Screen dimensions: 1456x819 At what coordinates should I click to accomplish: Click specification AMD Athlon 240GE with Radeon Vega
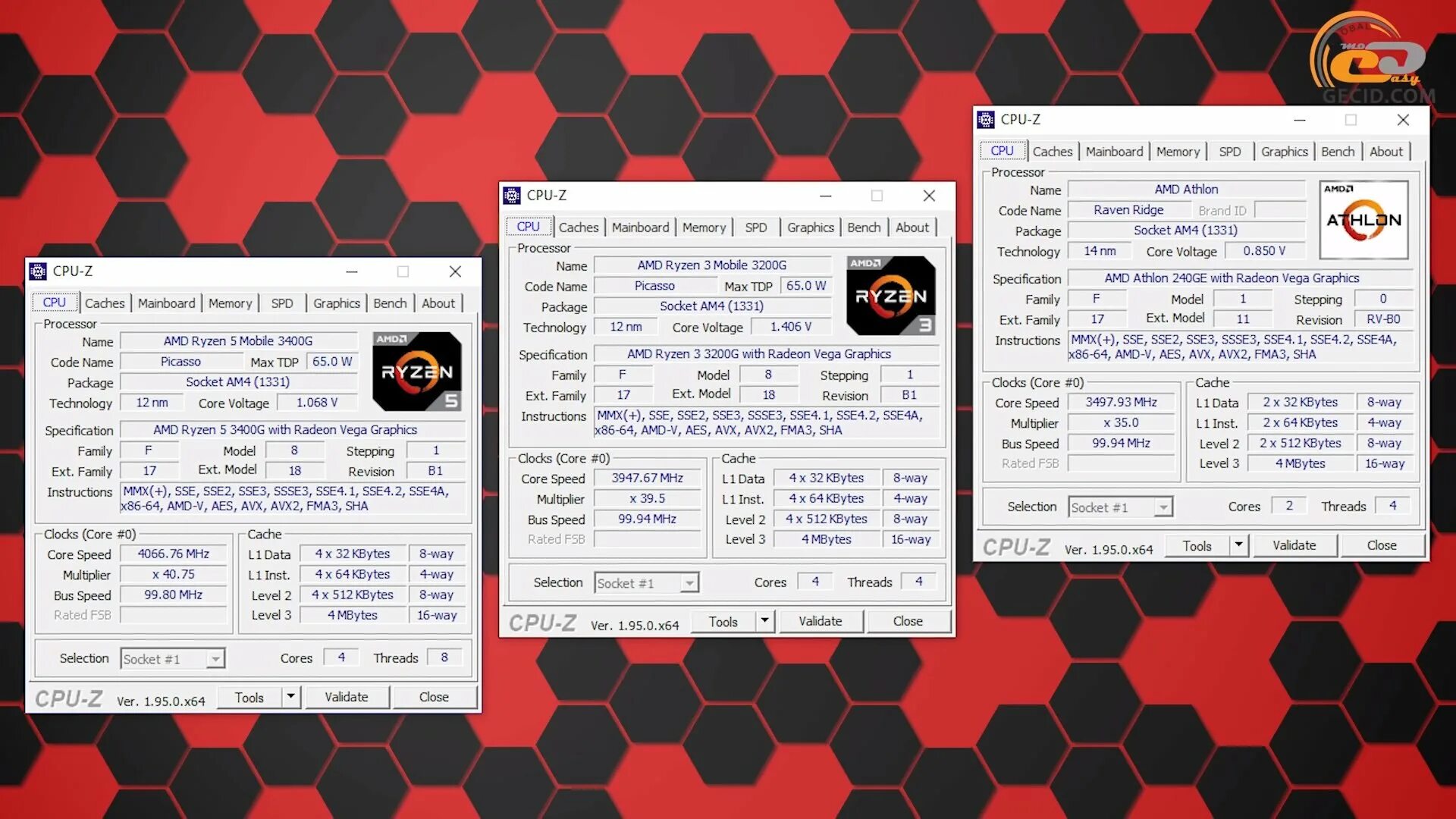1240,278
